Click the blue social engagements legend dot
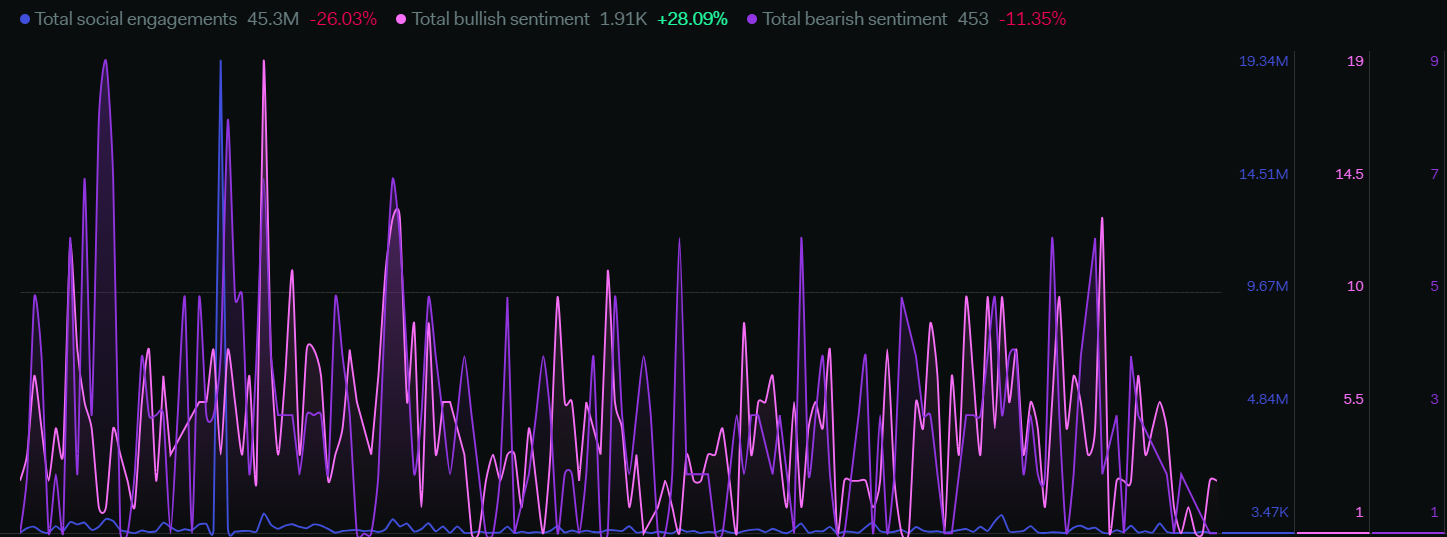This screenshot has width=1447, height=537. coord(25,19)
